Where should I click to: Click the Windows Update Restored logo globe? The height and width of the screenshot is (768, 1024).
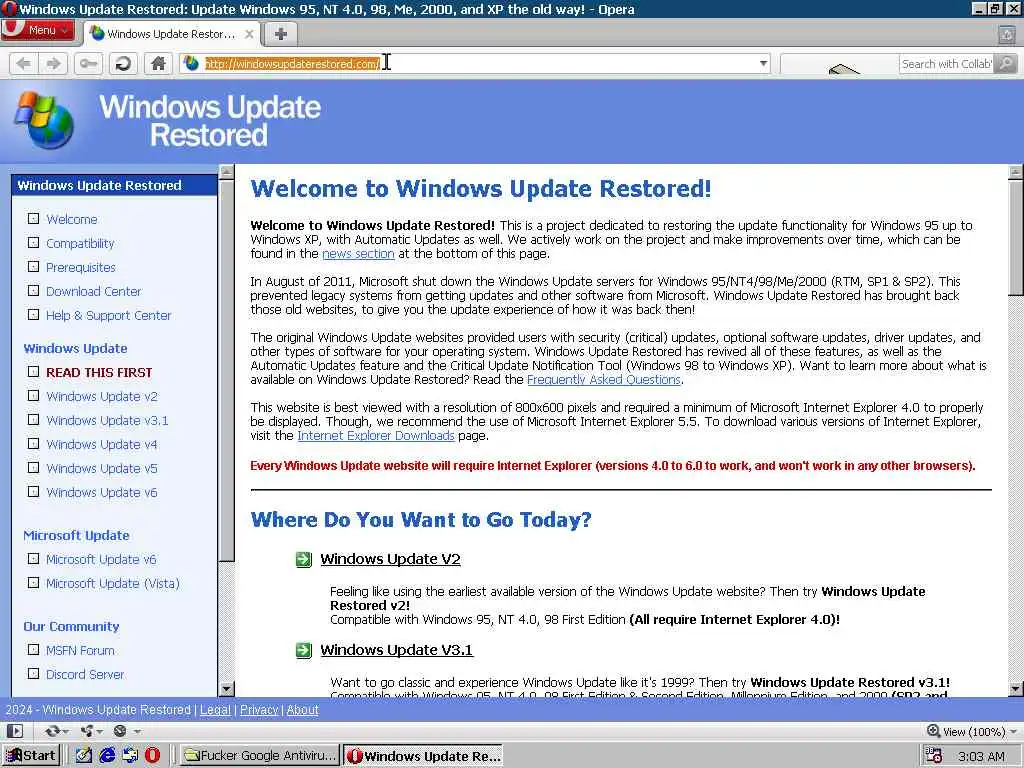(x=44, y=120)
